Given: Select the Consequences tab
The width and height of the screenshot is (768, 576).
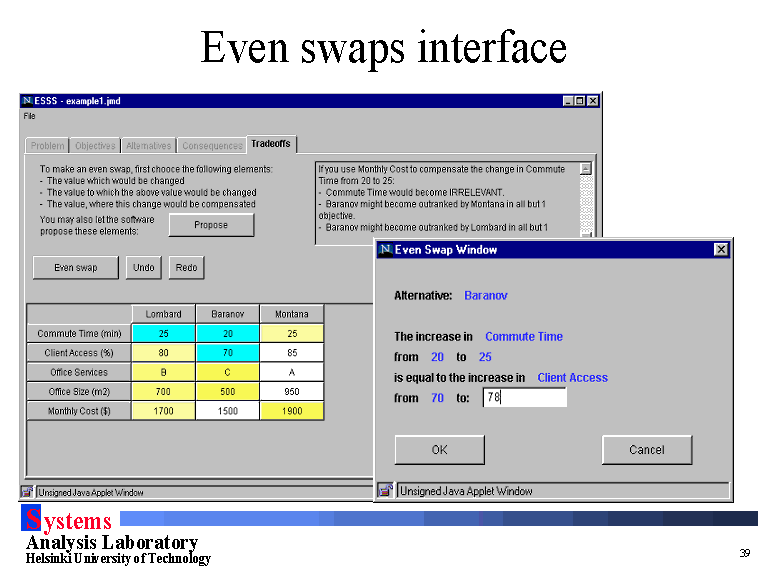Looking at the screenshot, I should point(212,146).
